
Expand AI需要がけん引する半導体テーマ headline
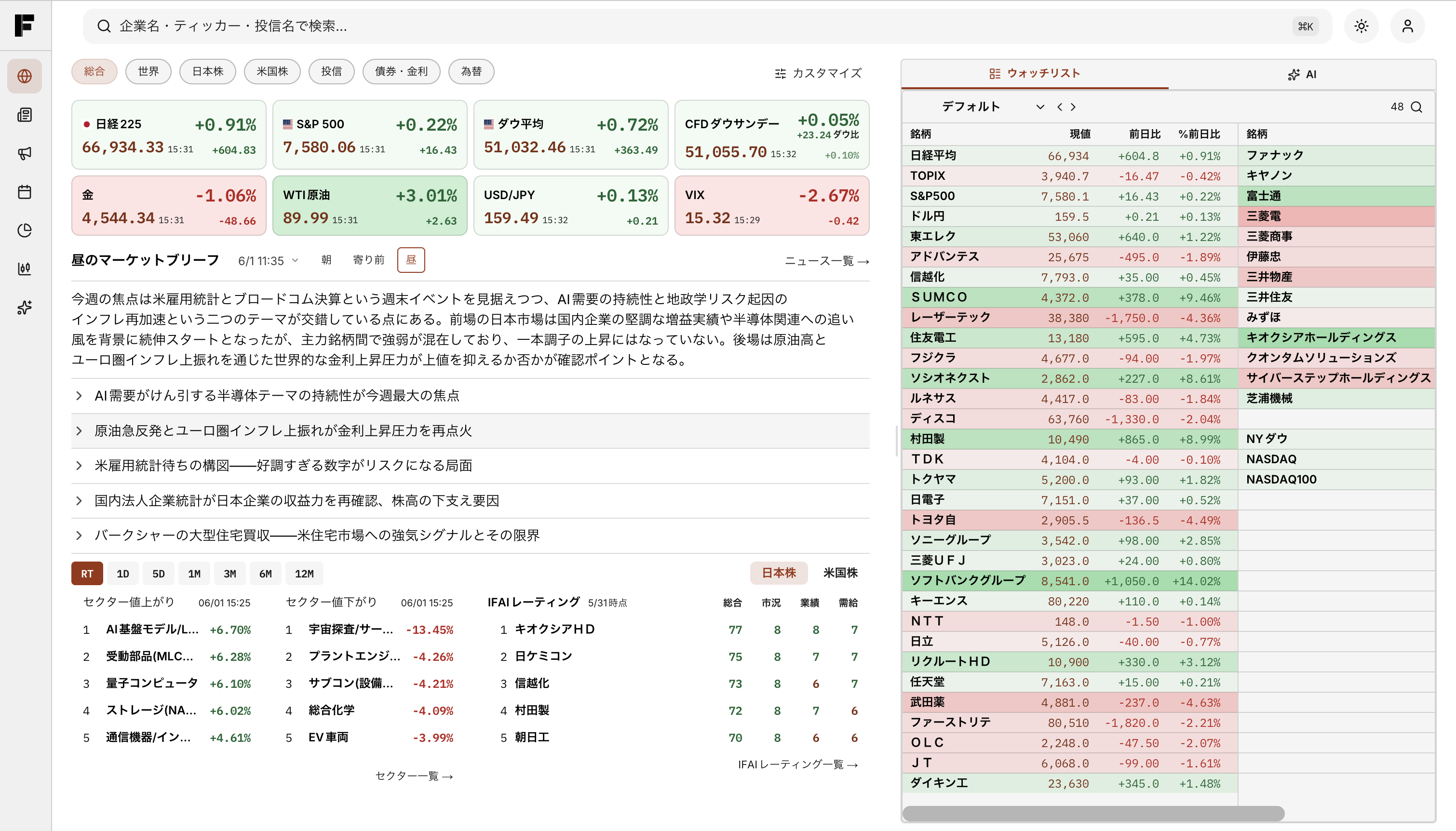pyautogui.click(x=470, y=396)
